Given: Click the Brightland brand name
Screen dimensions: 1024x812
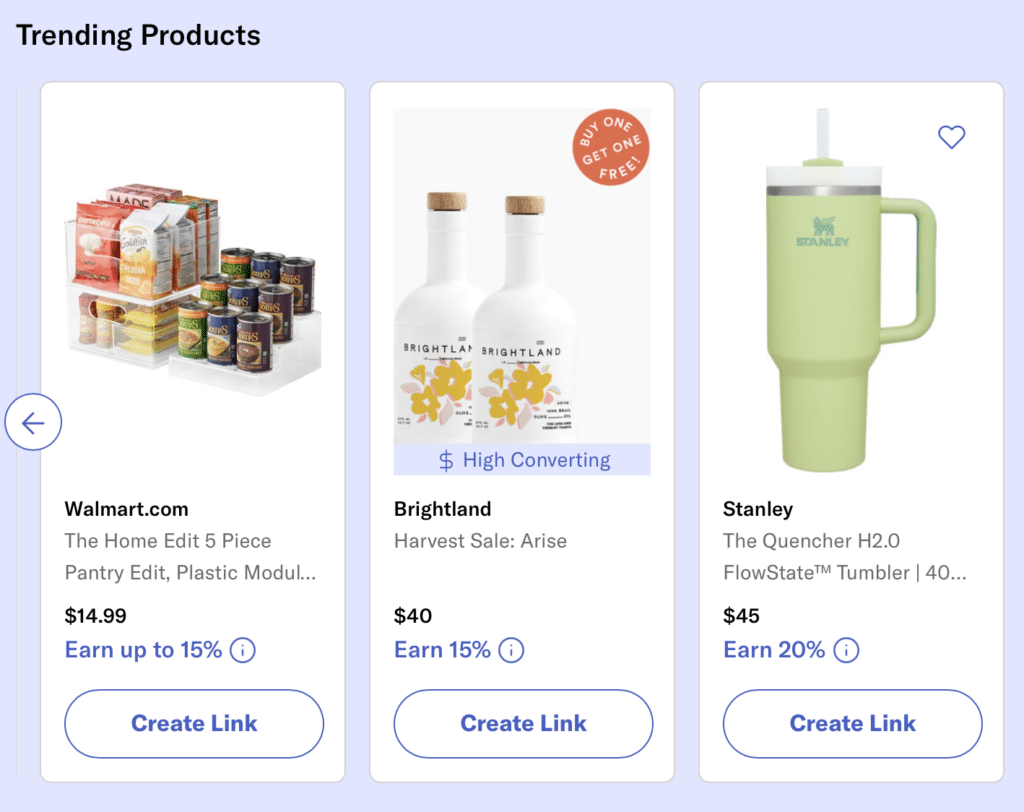Looking at the screenshot, I should (442, 509).
